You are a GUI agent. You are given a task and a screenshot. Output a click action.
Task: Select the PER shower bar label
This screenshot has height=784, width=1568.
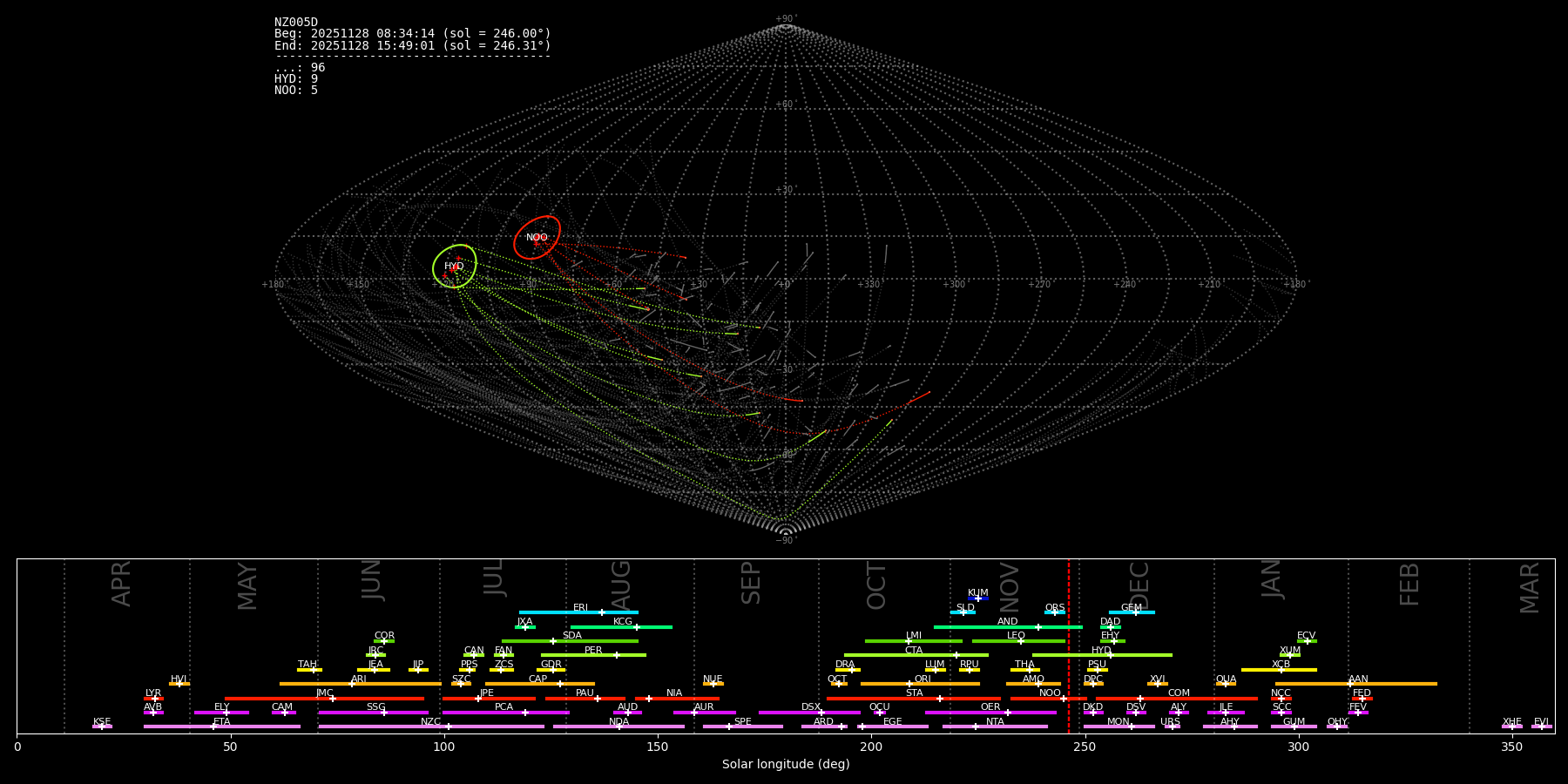593,651
